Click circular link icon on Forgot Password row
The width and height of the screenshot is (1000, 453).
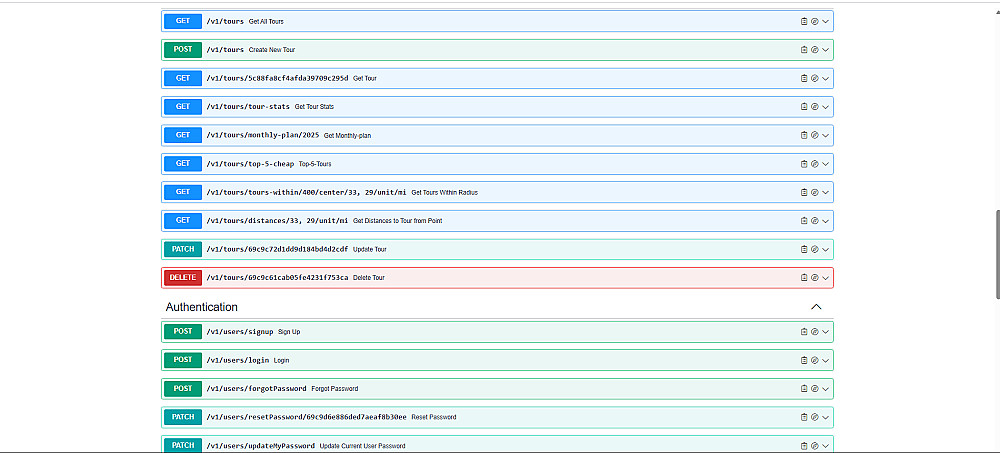(x=814, y=389)
